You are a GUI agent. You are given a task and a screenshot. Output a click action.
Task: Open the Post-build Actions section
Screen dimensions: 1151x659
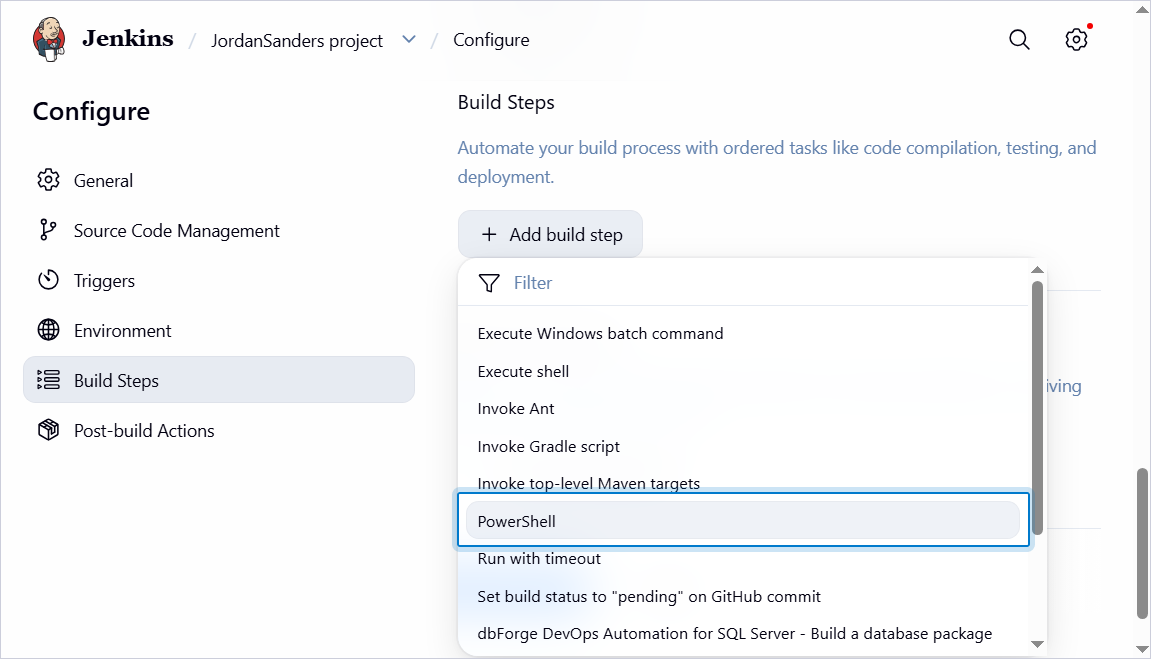pyautogui.click(x=219, y=430)
